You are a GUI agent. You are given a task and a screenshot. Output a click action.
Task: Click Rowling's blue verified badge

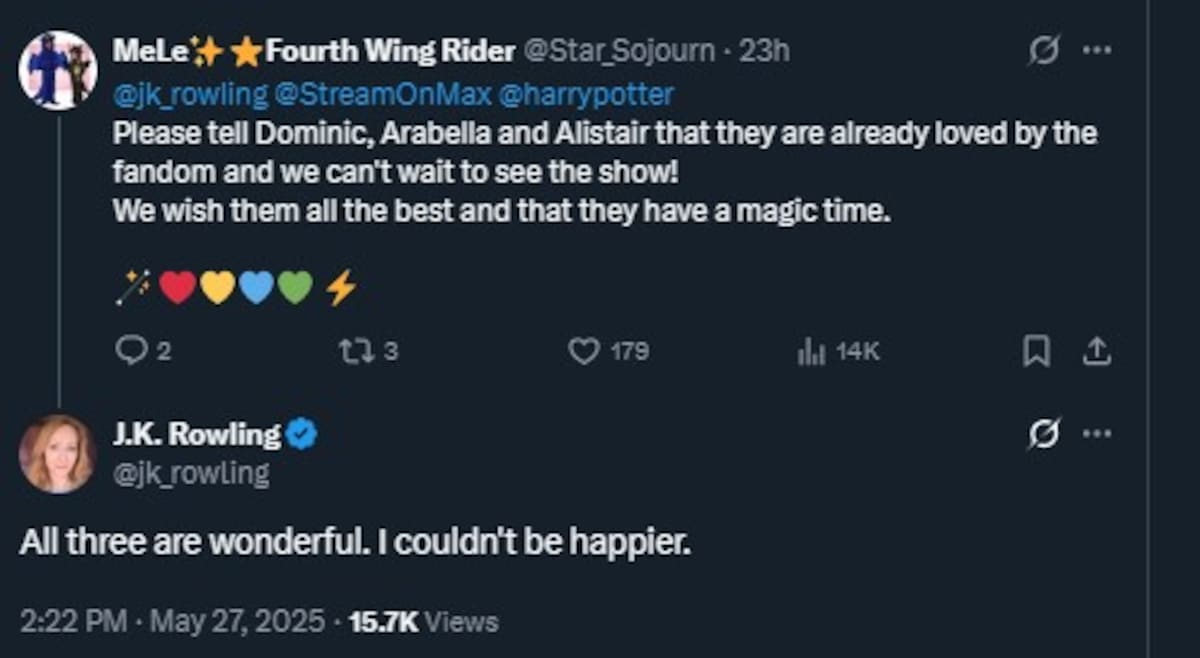point(303,434)
